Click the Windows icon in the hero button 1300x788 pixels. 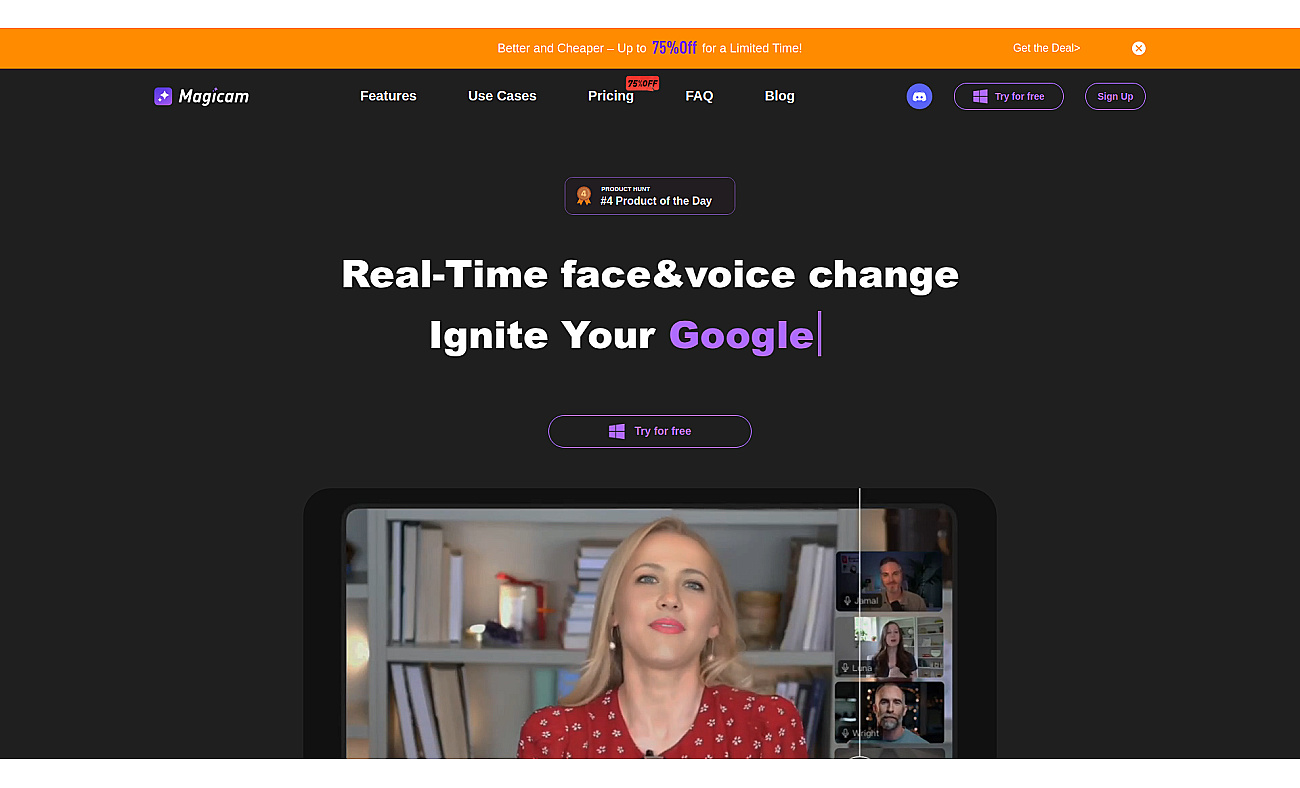617,431
